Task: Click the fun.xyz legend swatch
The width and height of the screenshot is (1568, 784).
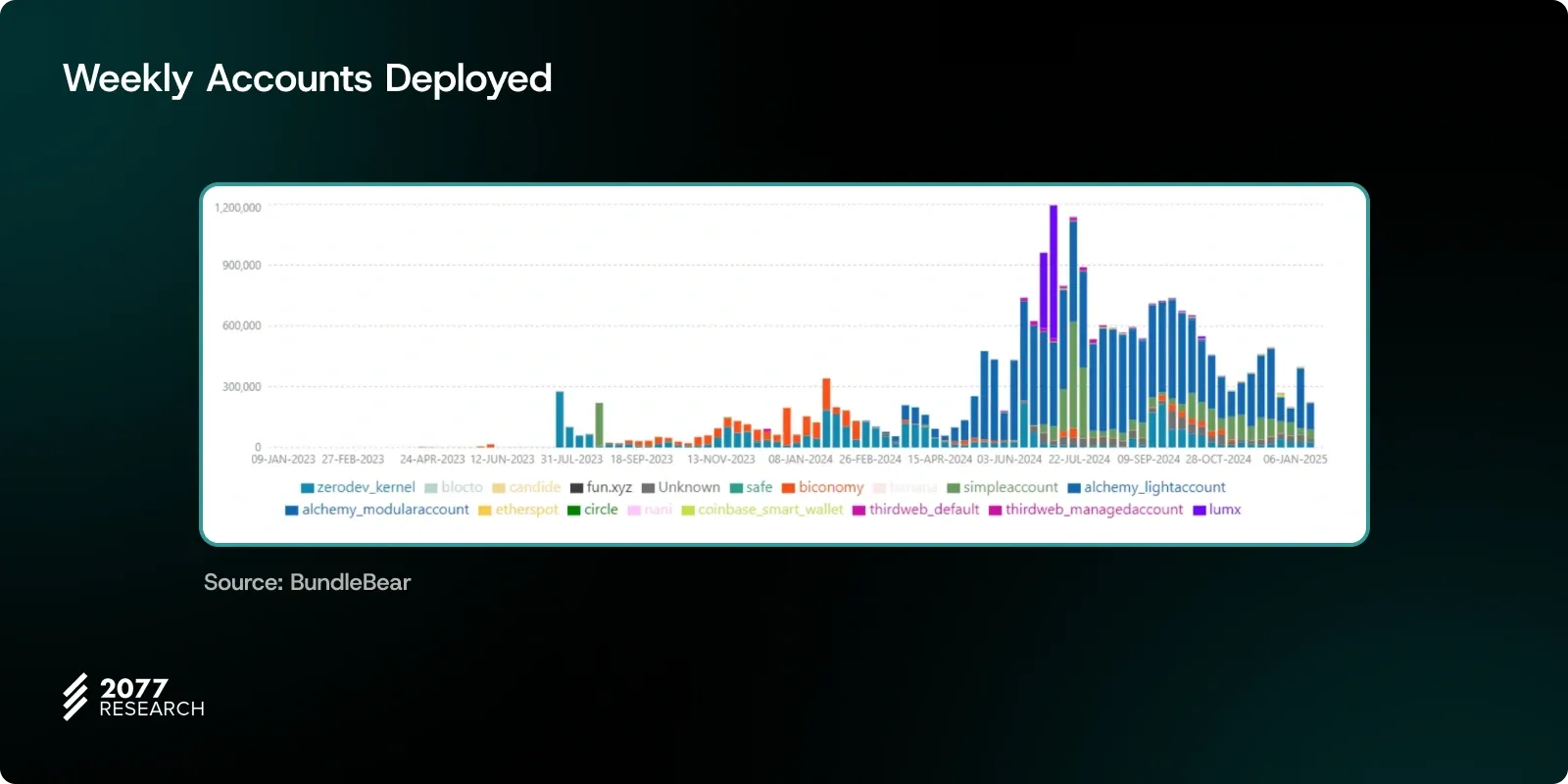Action: [x=577, y=488]
